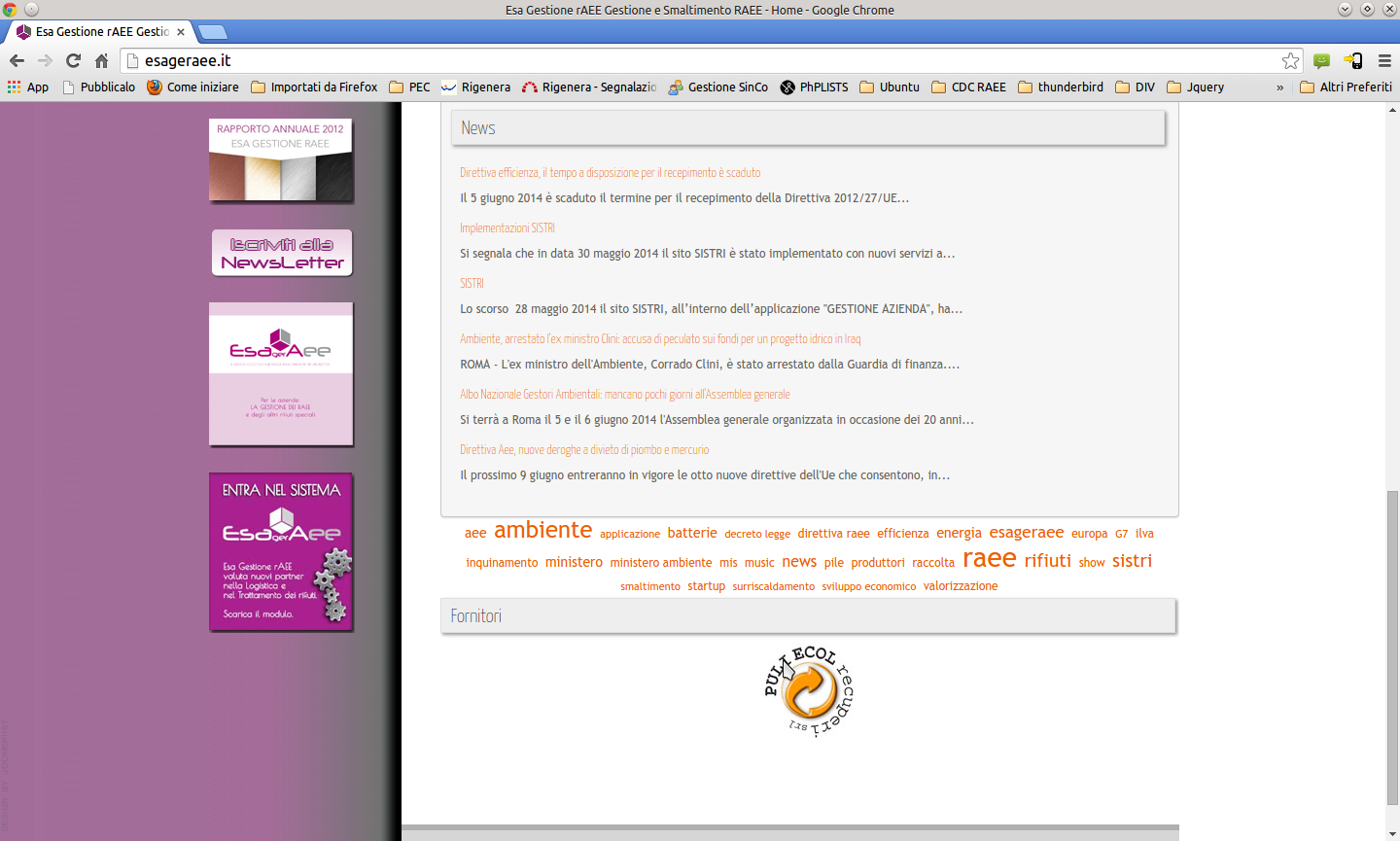Open the PhPLISTS bookmark
The height and width of the screenshot is (841, 1400).
coord(814,87)
